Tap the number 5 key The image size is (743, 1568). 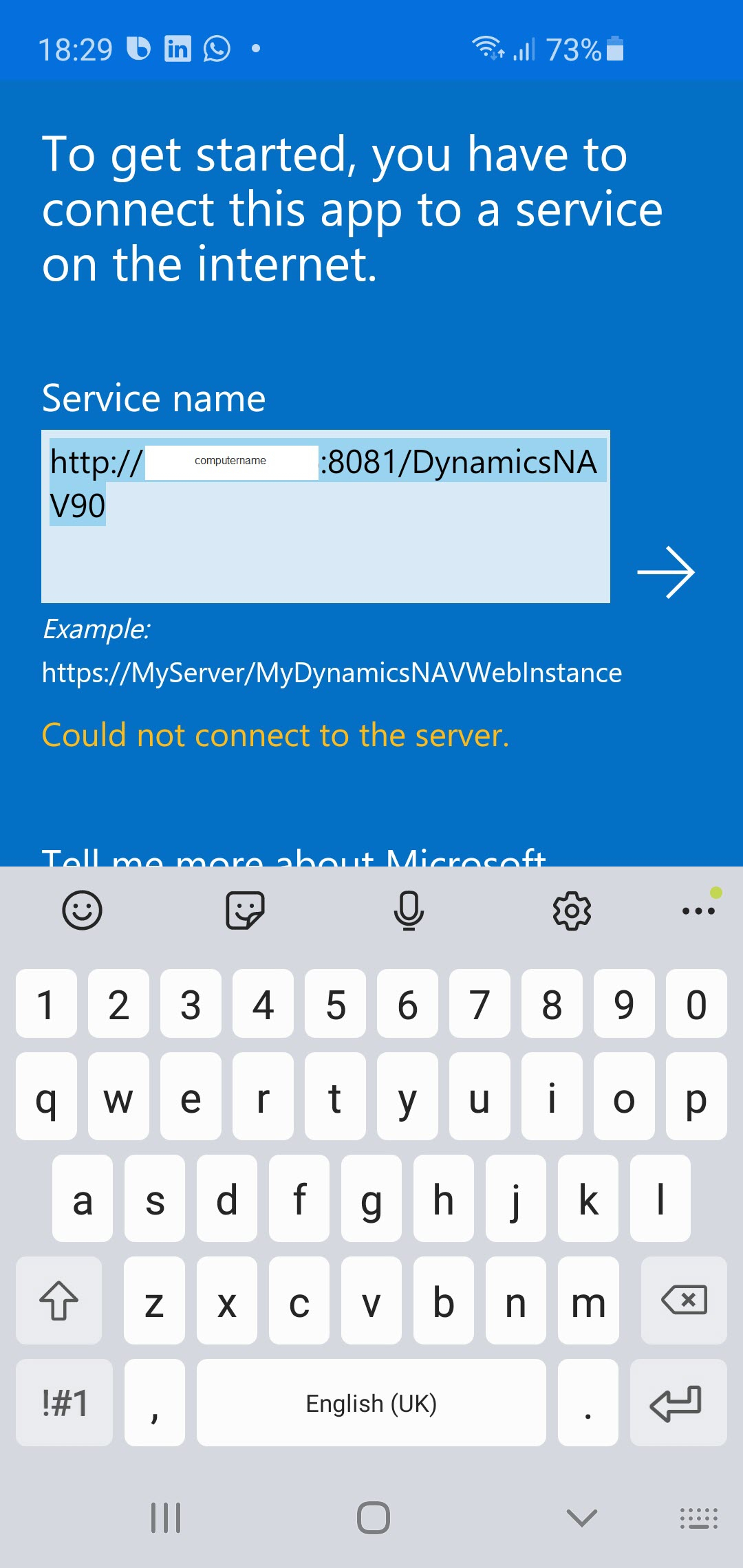pos(335,1003)
